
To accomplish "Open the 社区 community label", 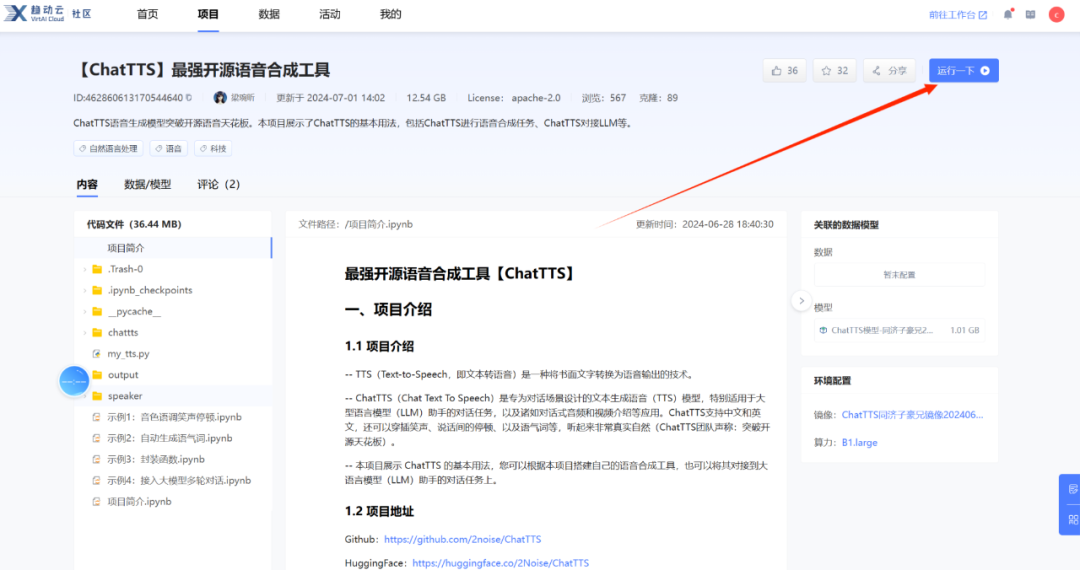I will (x=81, y=14).
